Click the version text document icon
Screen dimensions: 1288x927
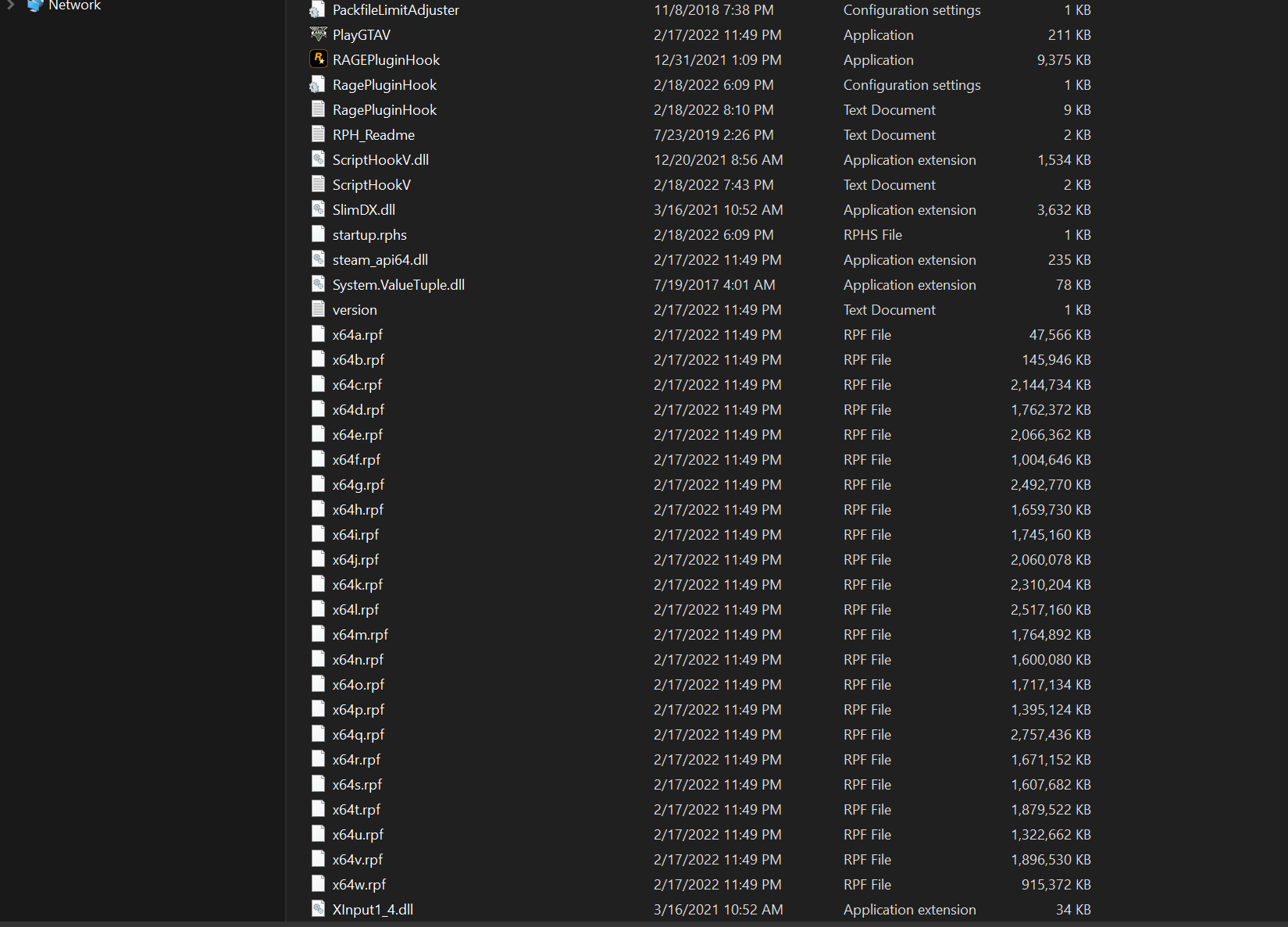(318, 309)
